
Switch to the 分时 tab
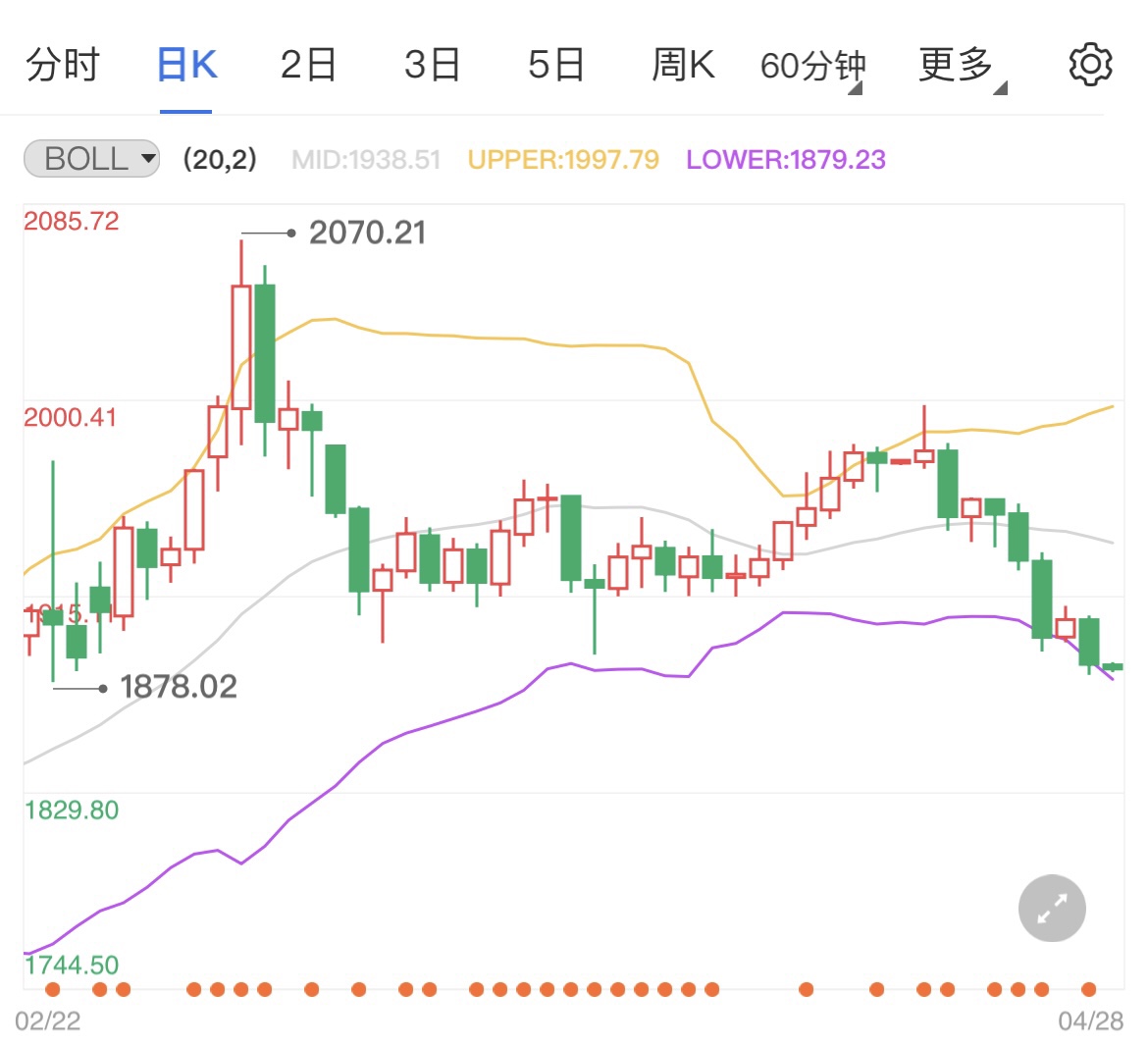pyautogui.click(x=62, y=65)
